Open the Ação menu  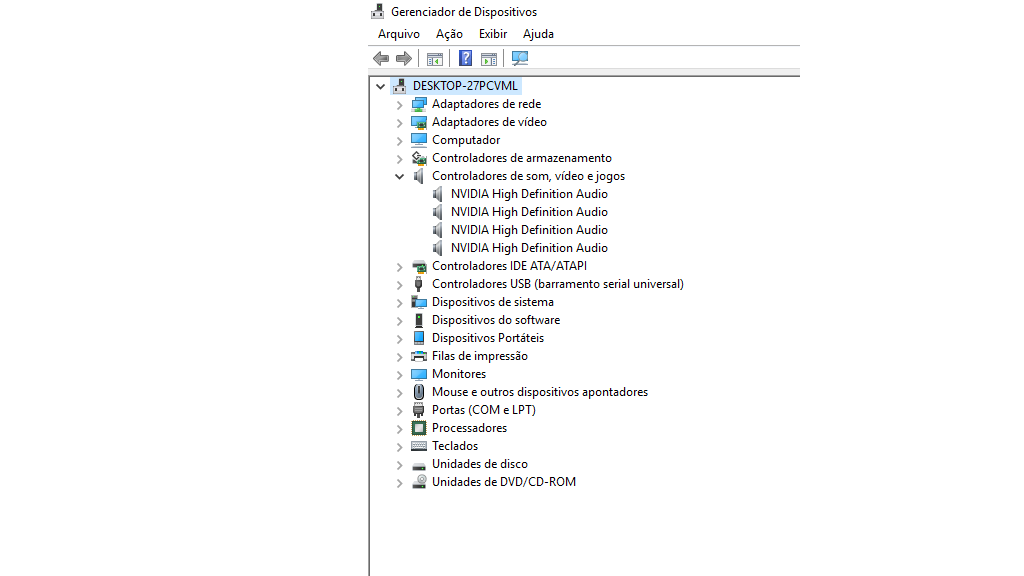(x=449, y=34)
